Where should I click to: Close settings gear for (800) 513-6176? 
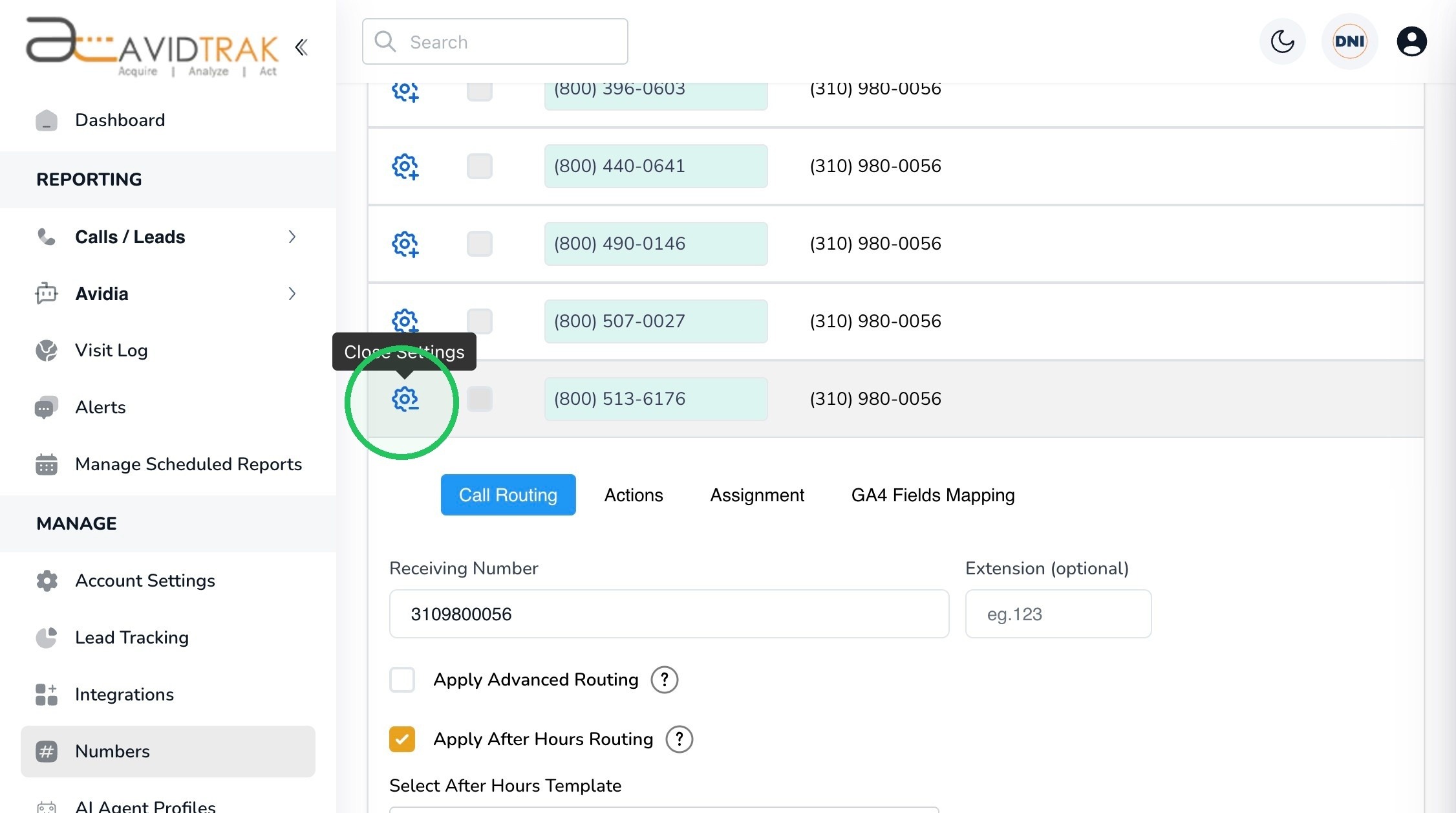[405, 399]
